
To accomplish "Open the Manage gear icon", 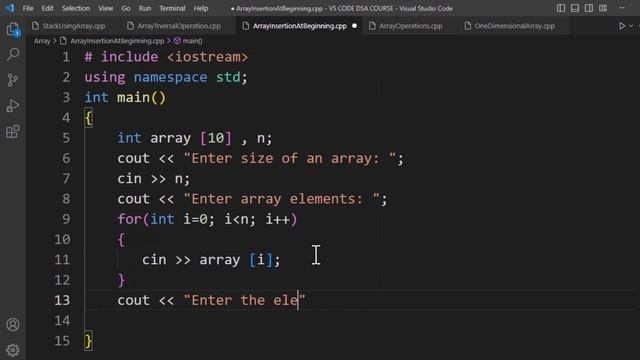I will pyautogui.click(x=13, y=350).
